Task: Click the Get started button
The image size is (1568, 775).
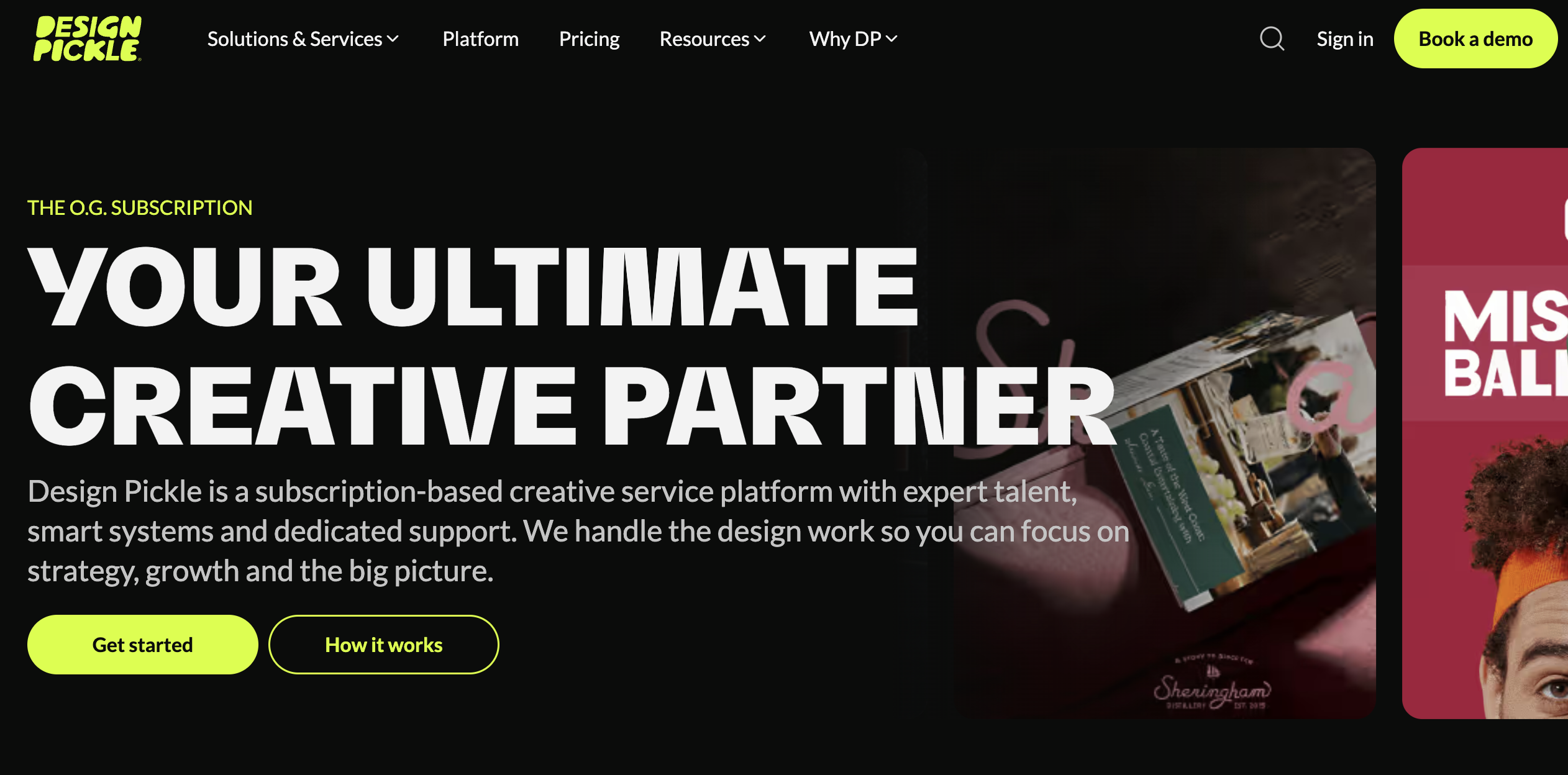Action: click(x=142, y=645)
